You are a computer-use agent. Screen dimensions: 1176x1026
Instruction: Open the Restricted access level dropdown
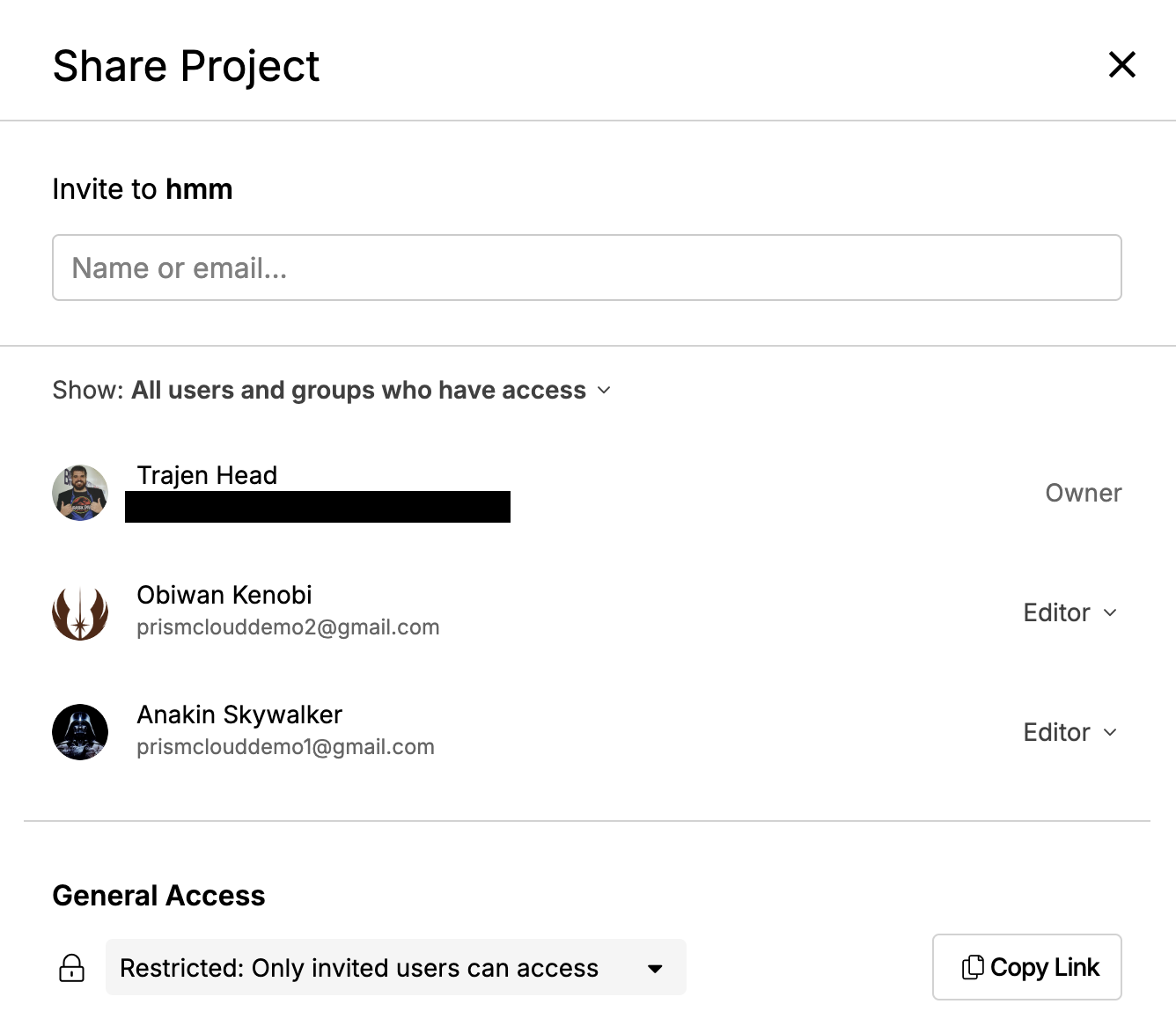coord(395,968)
